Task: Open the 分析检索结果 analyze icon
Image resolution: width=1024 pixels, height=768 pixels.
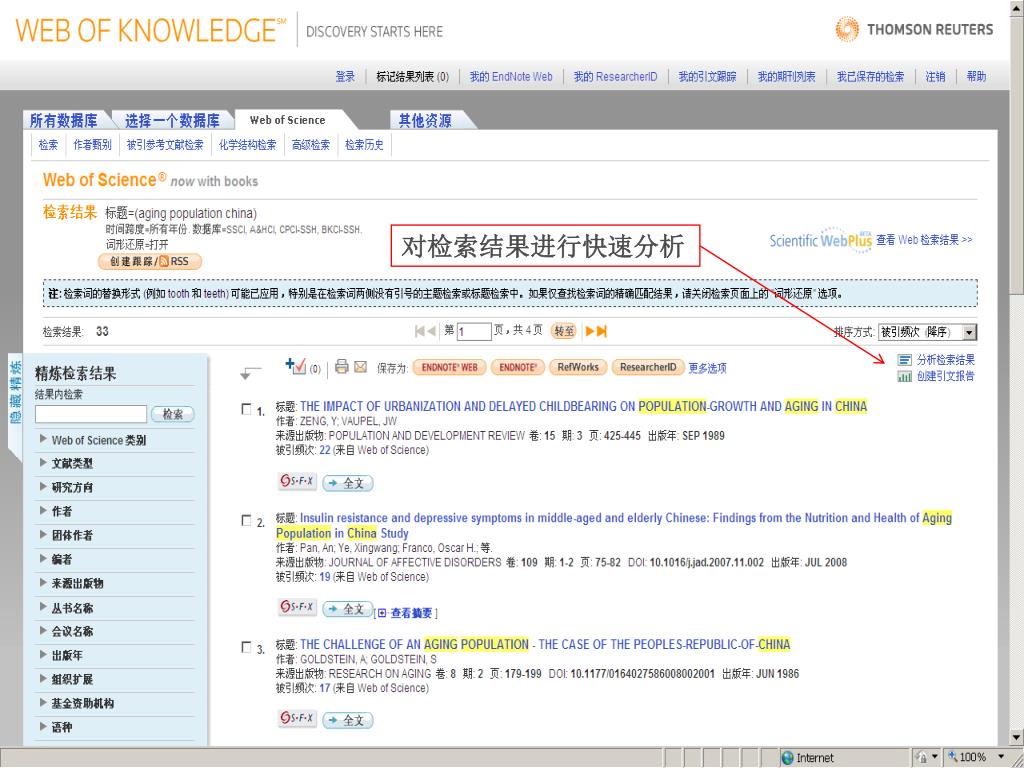Action: pyautogui.click(x=904, y=360)
